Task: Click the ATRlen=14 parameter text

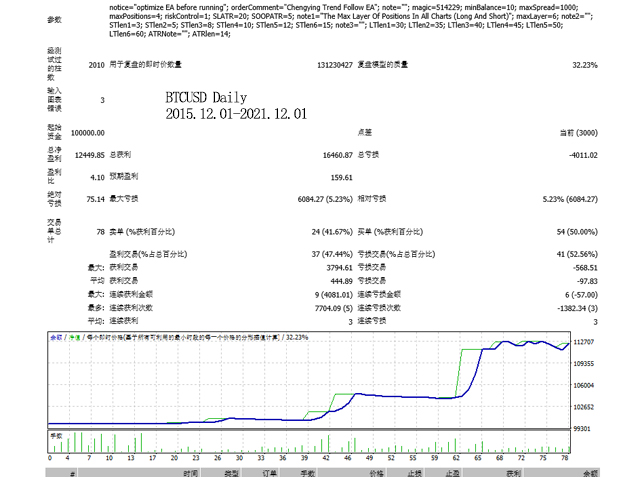Action: 211,34
